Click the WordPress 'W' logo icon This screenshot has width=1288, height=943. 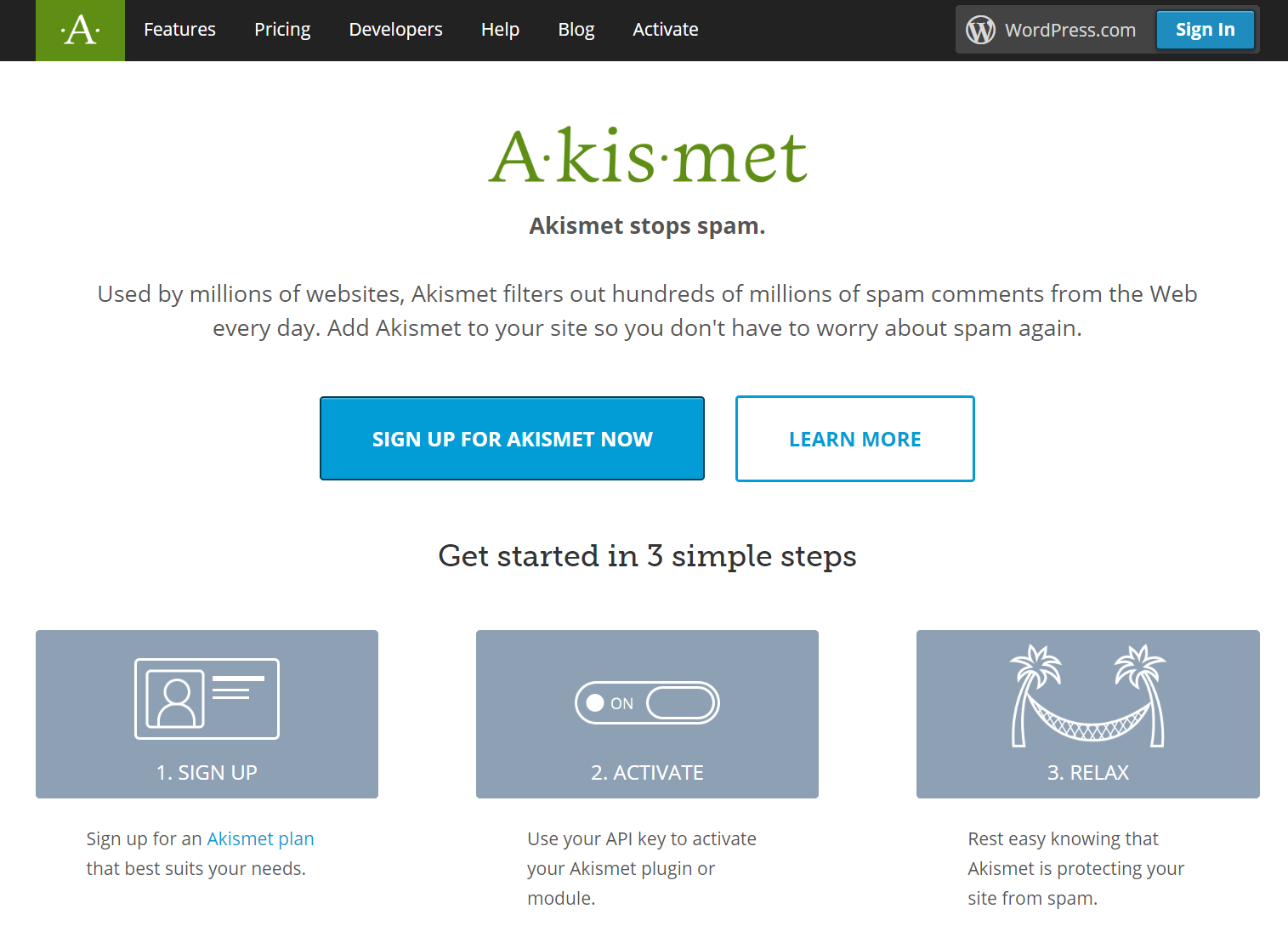[x=980, y=30]
